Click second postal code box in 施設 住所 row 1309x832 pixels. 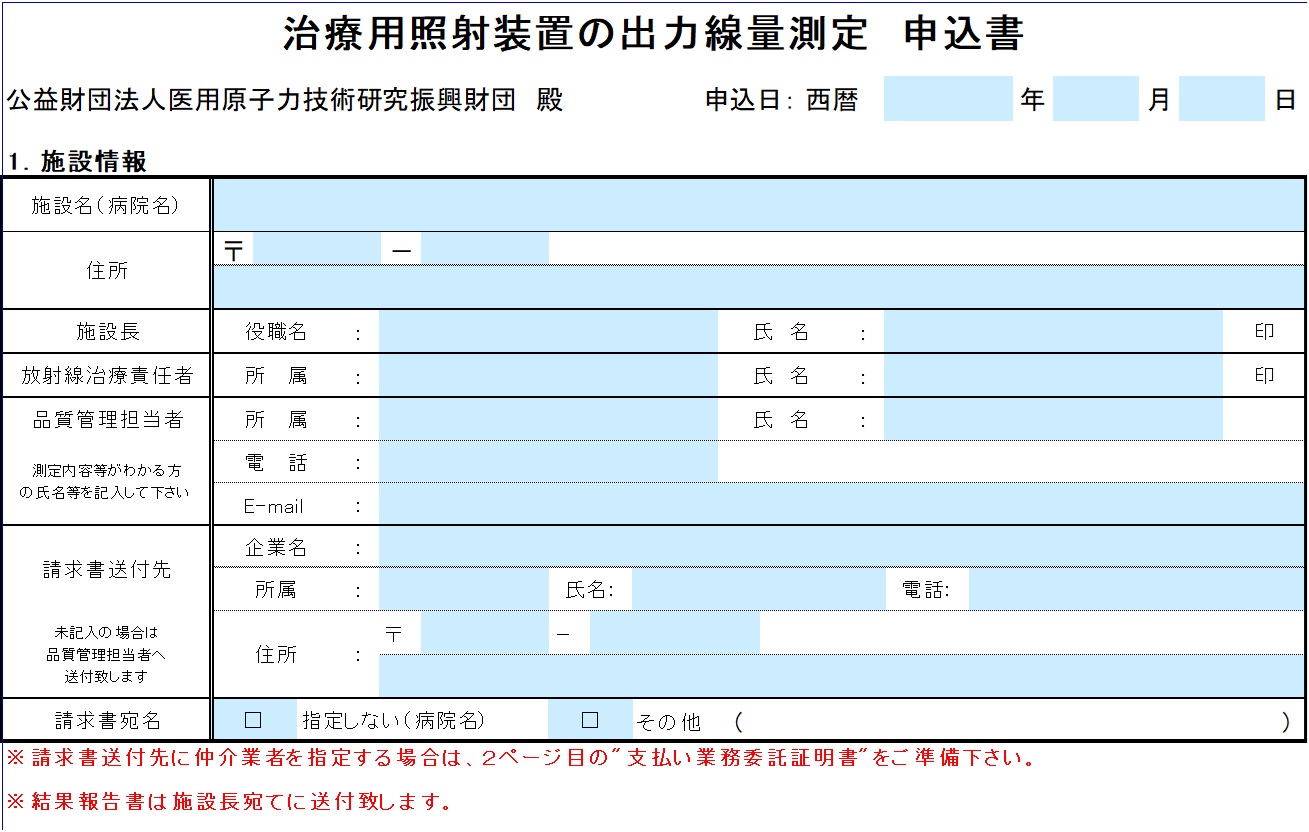[x=485, y=248]
